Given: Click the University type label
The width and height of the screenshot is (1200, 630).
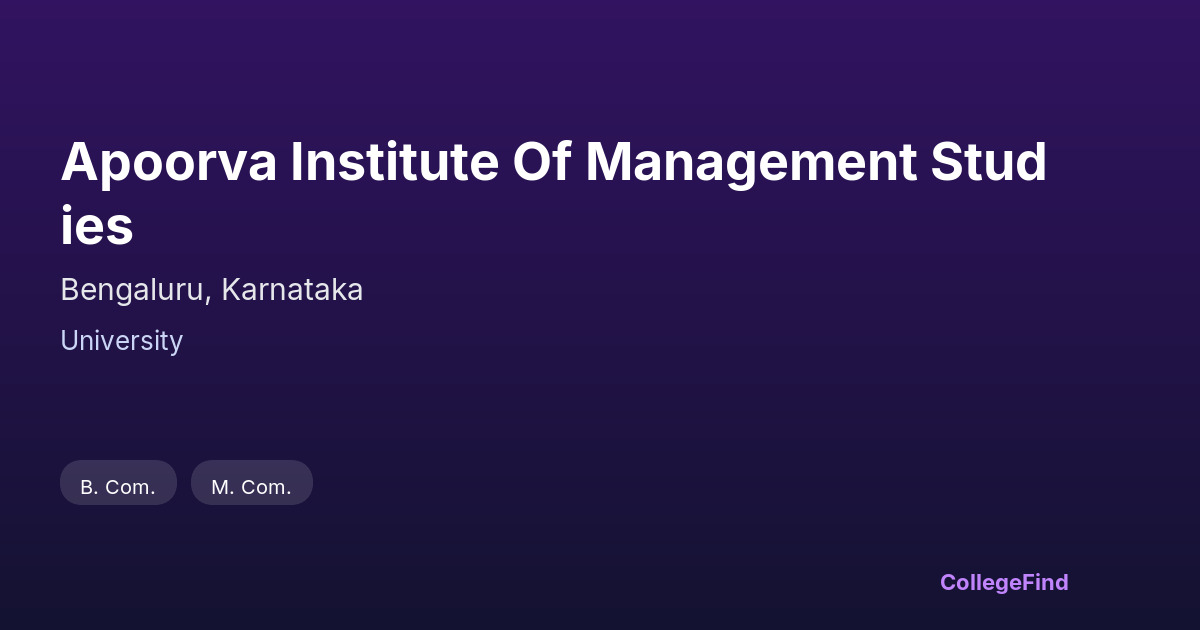Looking at the screenshot, I should click(x=121, y=341).
